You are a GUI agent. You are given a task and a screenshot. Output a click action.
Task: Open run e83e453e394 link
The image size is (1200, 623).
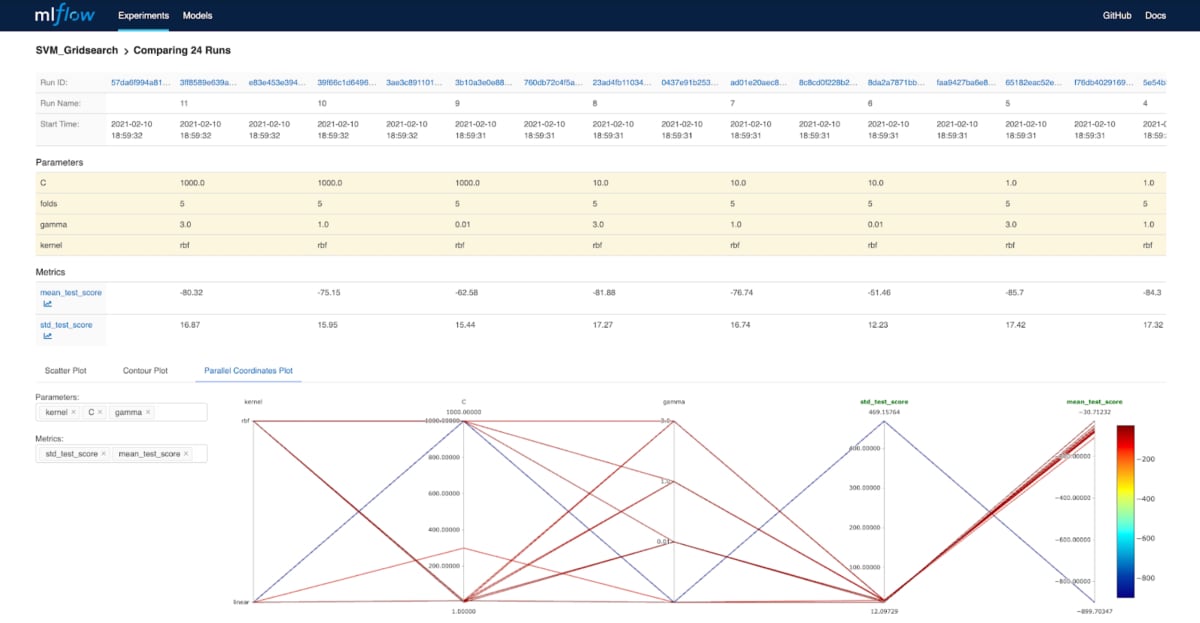pos(278,83)
